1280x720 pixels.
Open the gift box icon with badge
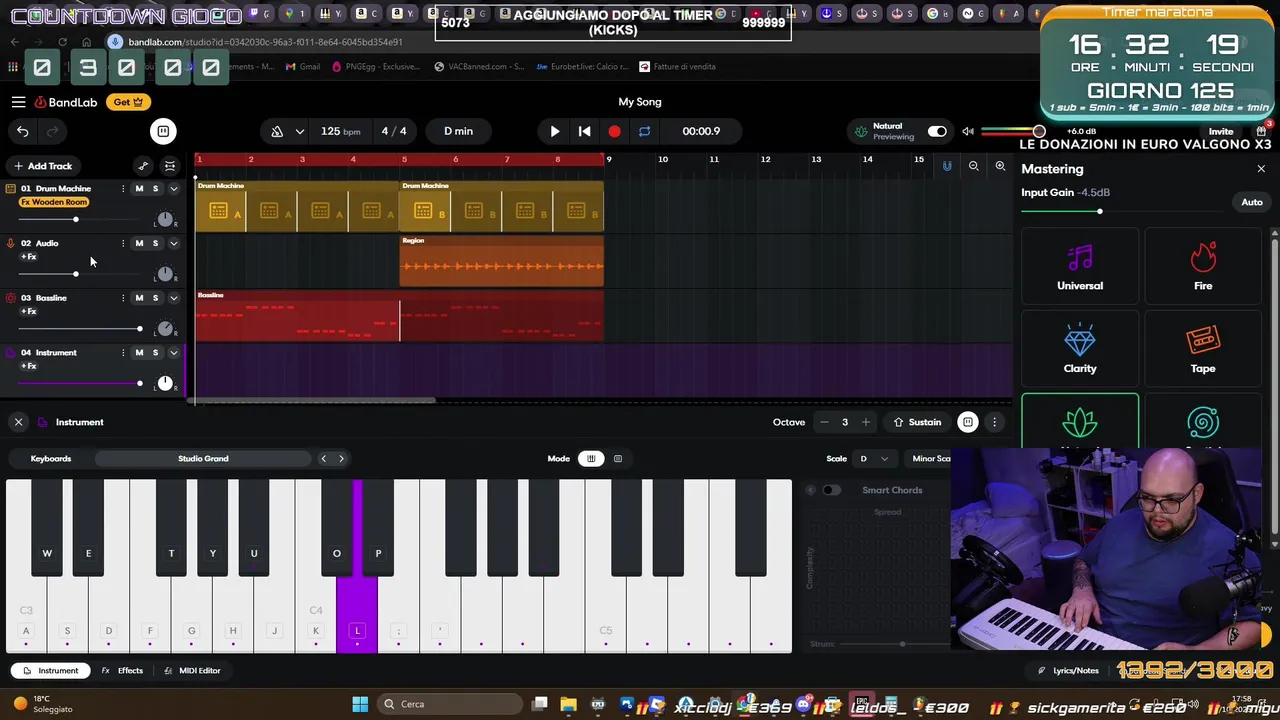point(1262,130)
